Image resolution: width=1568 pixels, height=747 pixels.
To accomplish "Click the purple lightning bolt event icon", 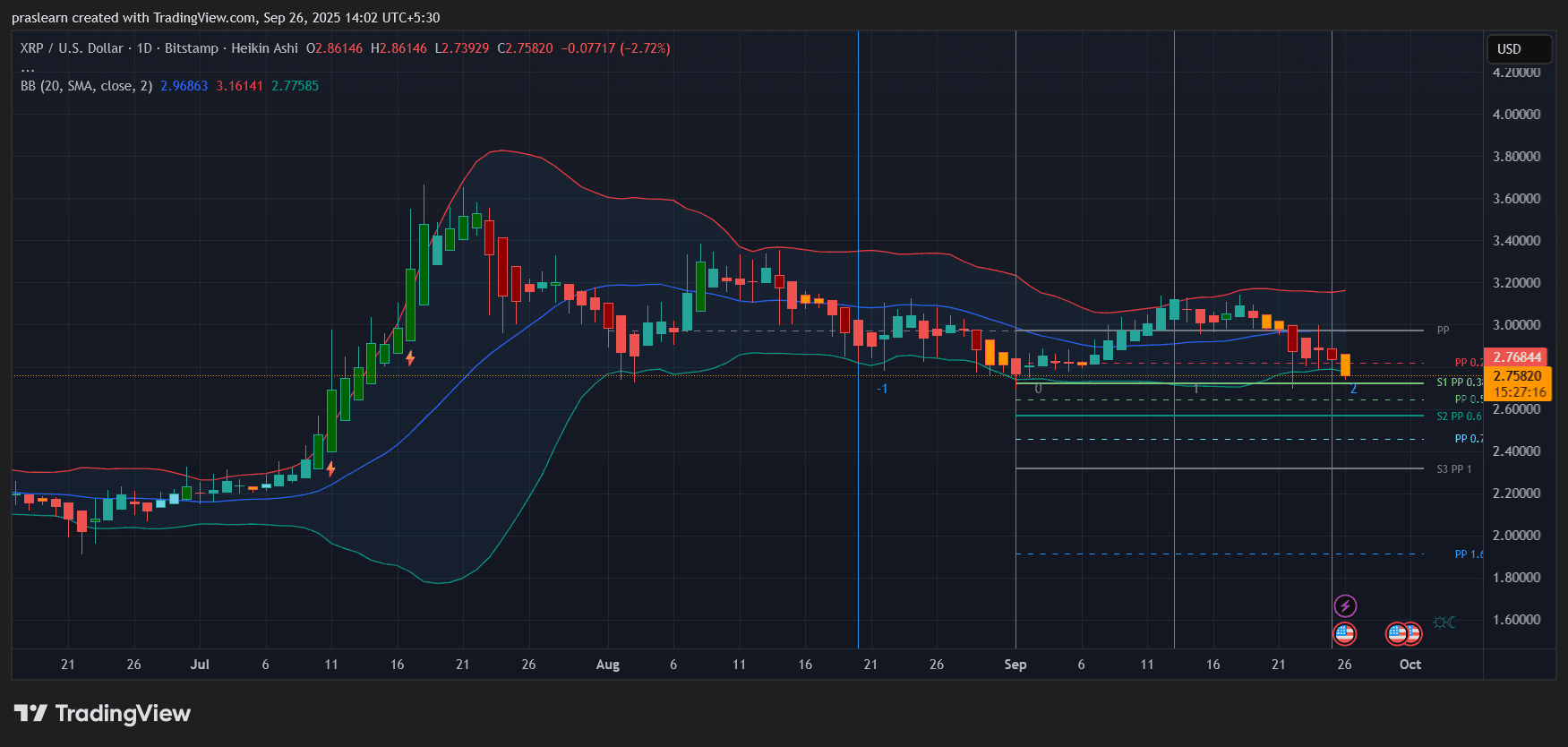I will click(1344, 606).
